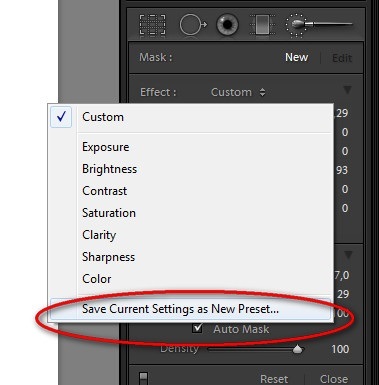The image size is (379, 385).
Task: Open the Effect Custom preset dropdown
Action: point(238,92)
